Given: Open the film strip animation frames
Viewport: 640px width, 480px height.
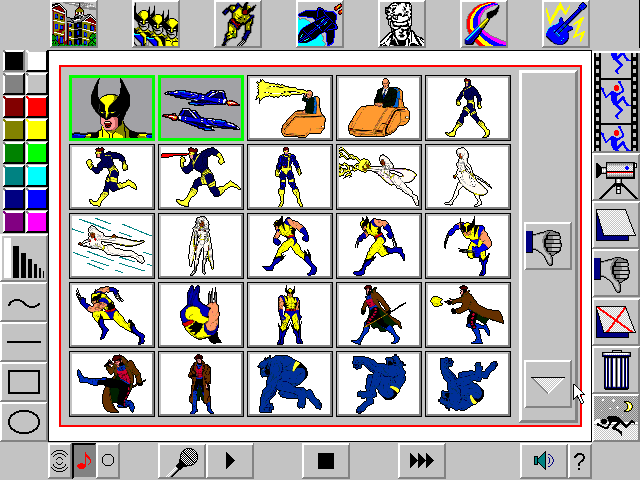Looking at the screenshot, I should point(616,102).
